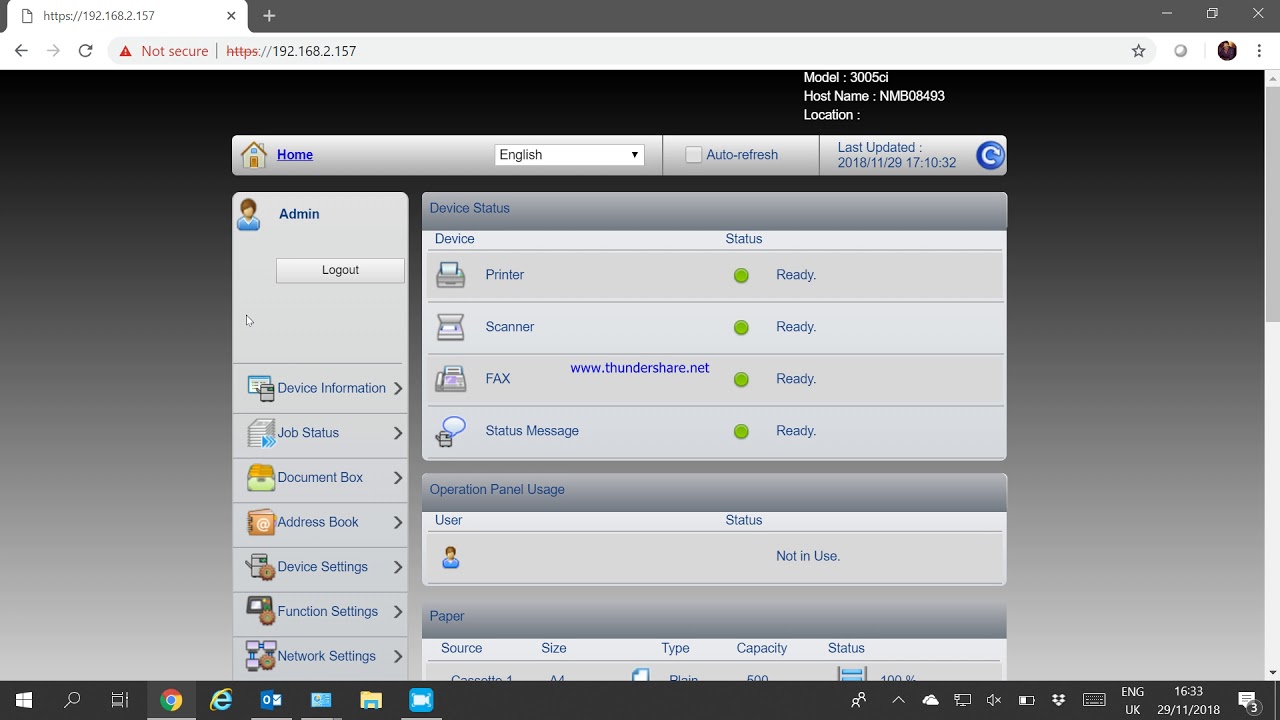Expand Device Settings chevron
This screenshot has width=1280, height=720.
click(398, 567)
